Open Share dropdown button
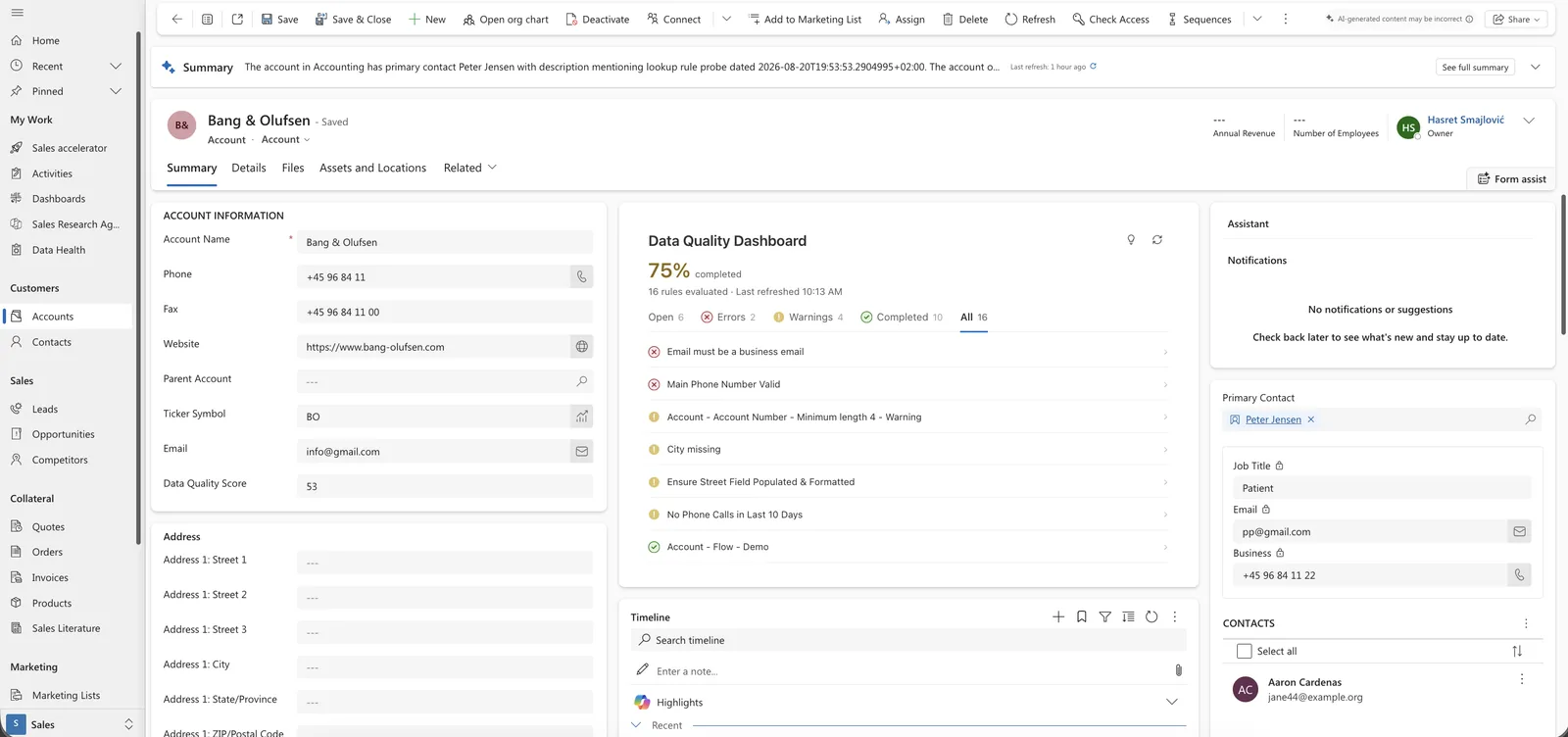Screen dimensions: 1568x737 [x=1516, y=19]
